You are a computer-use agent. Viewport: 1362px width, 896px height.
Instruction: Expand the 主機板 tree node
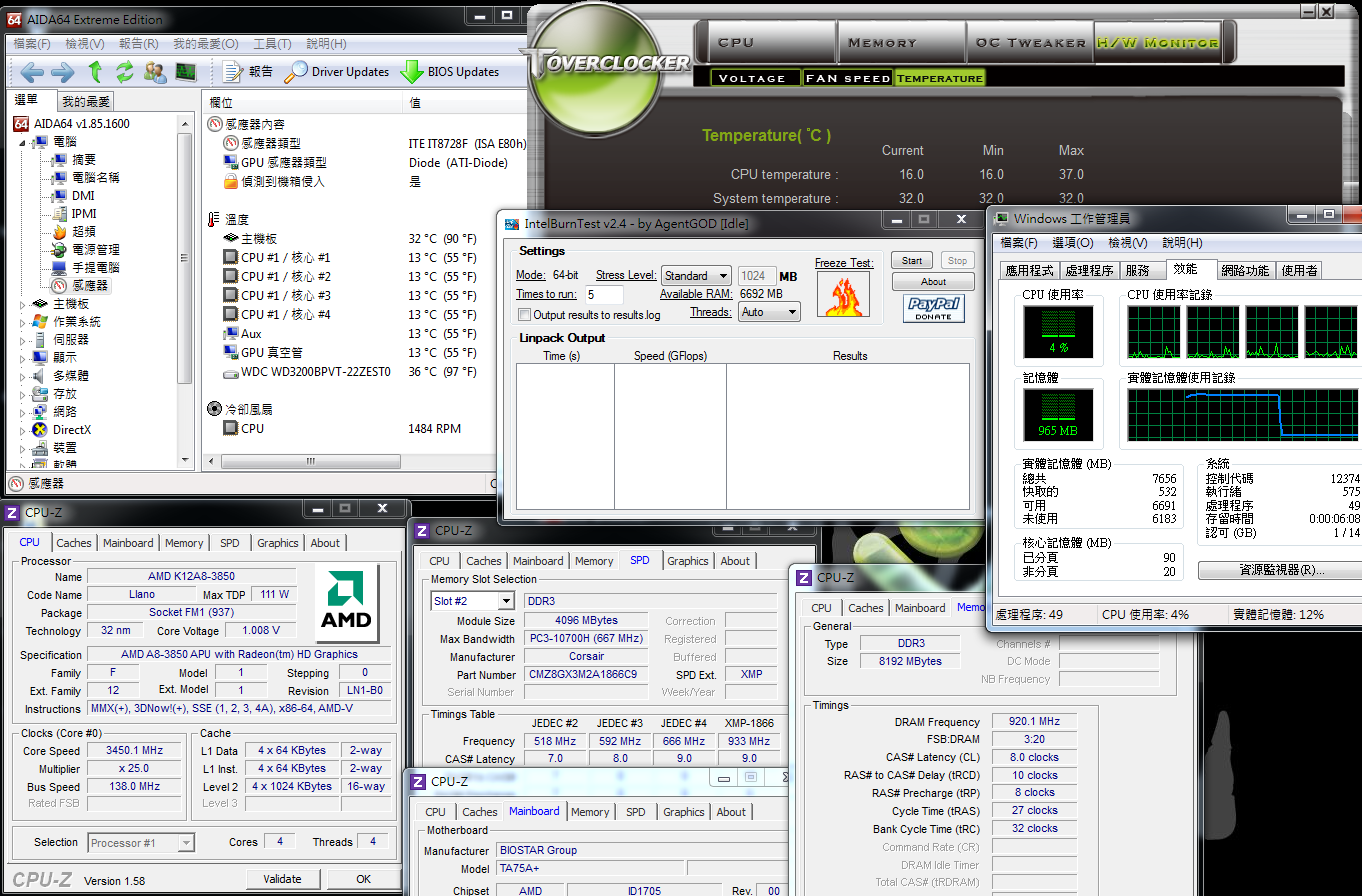pos(22,304)
